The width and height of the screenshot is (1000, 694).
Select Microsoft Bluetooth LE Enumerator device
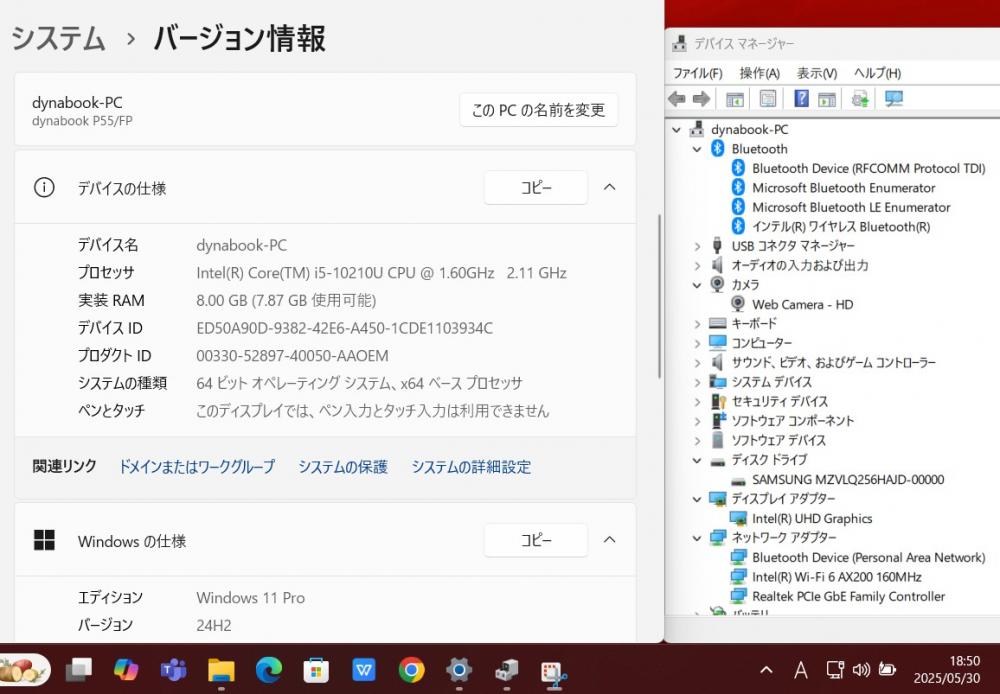click(851, 207)
